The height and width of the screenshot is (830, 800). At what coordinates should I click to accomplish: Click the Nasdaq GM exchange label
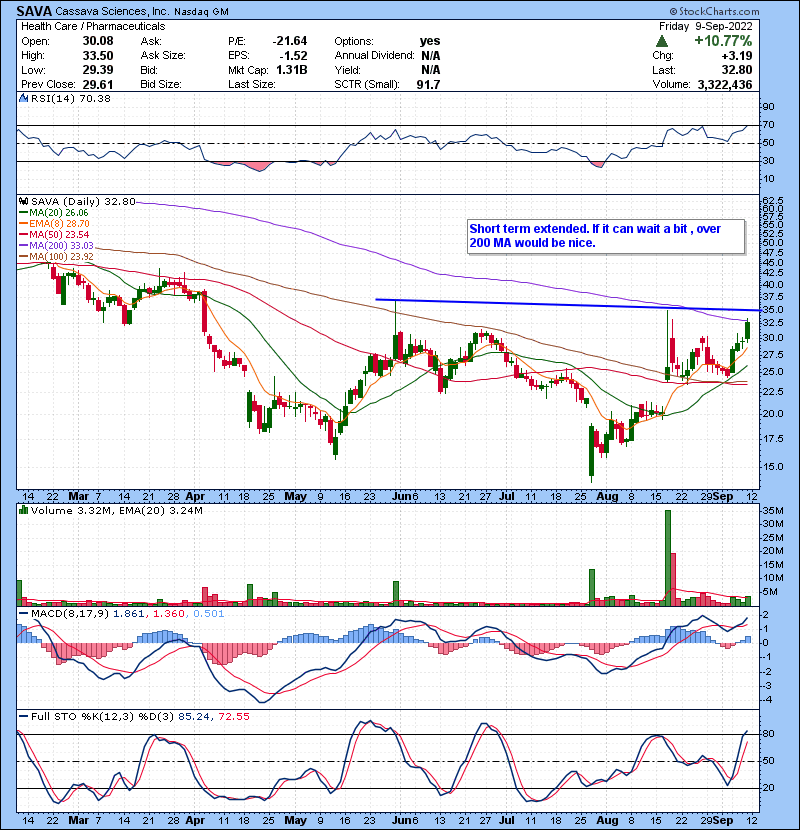click(x=201, y=11)
